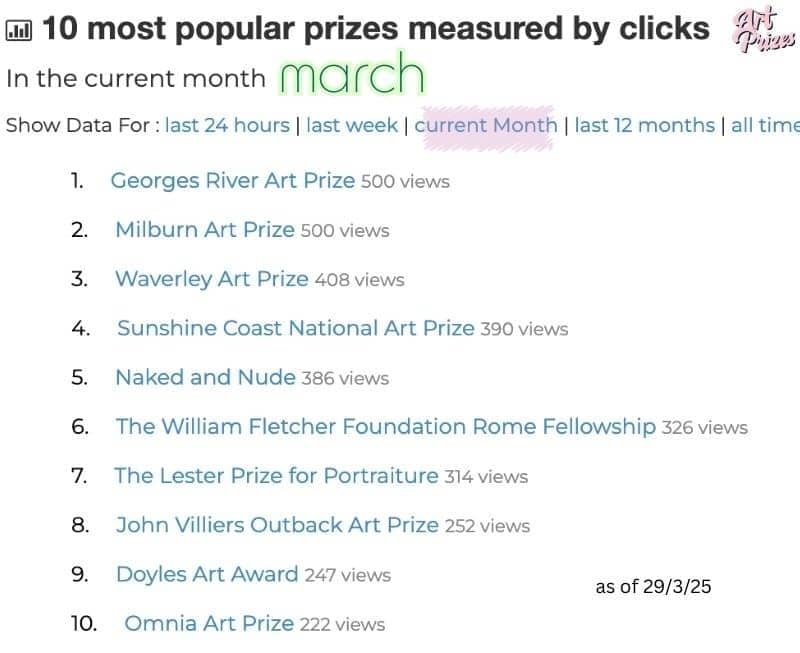Visit the Waverley Art Prize page
Image resolution: width=800 pixels, height=653 pixels.
212,279
